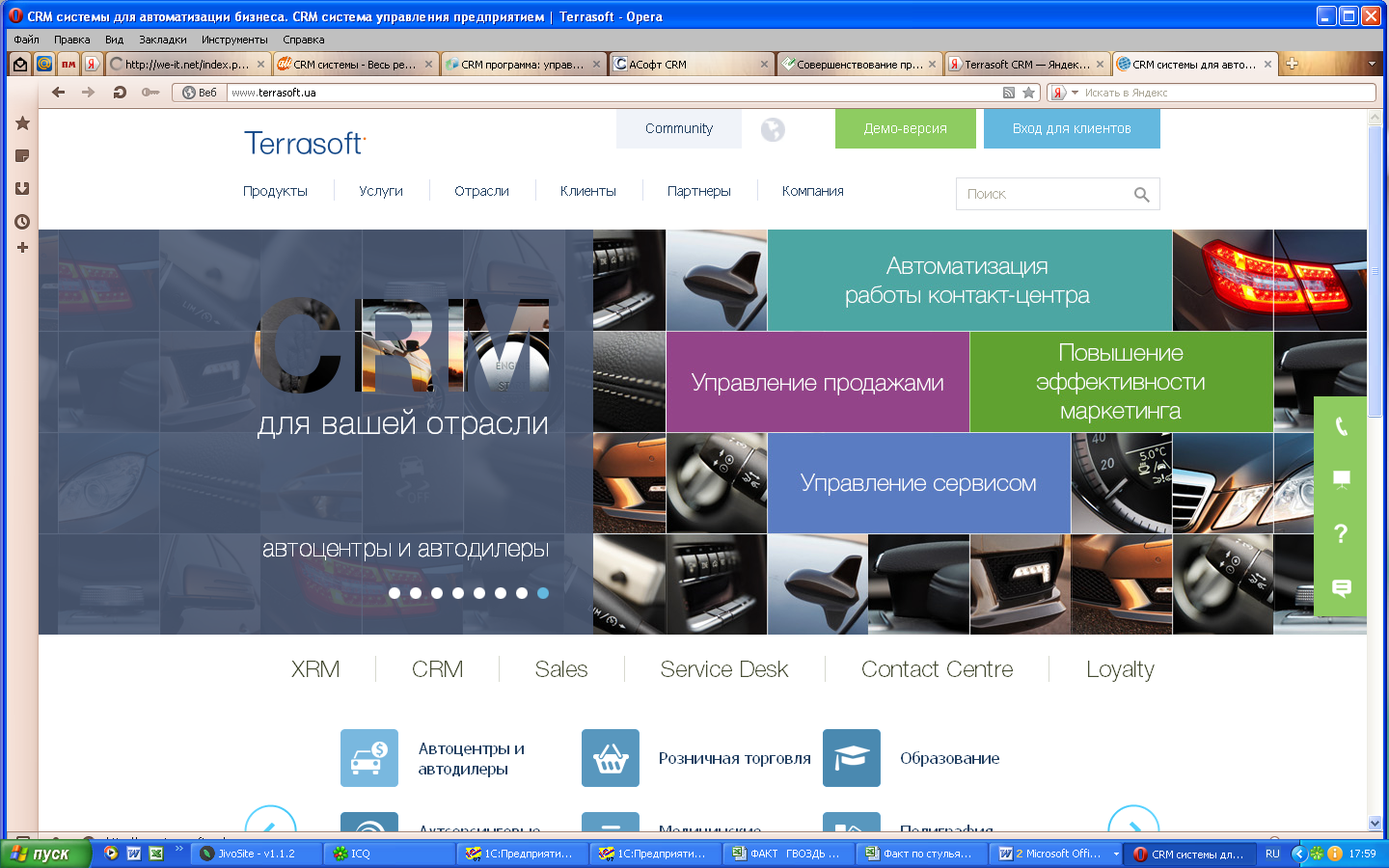Open the 'Service Desk' product link
This screenshot has height=868, width=1389.
724,669
